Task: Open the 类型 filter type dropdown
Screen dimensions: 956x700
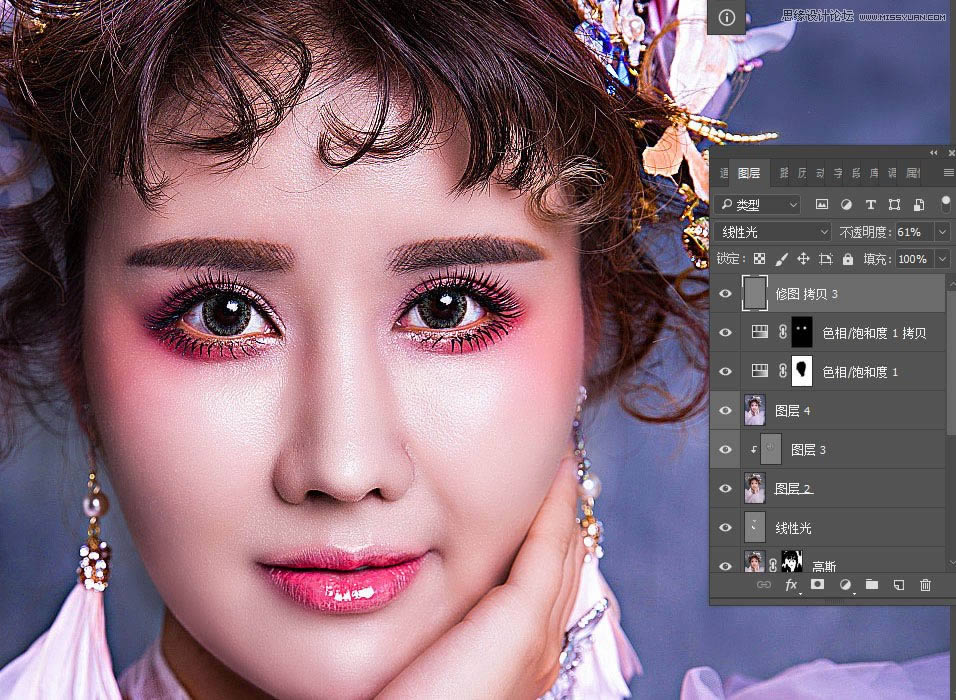Action: (x=757, y=204)
